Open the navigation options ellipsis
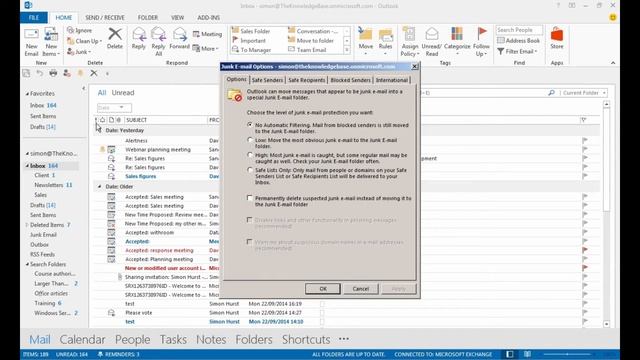 344,339
